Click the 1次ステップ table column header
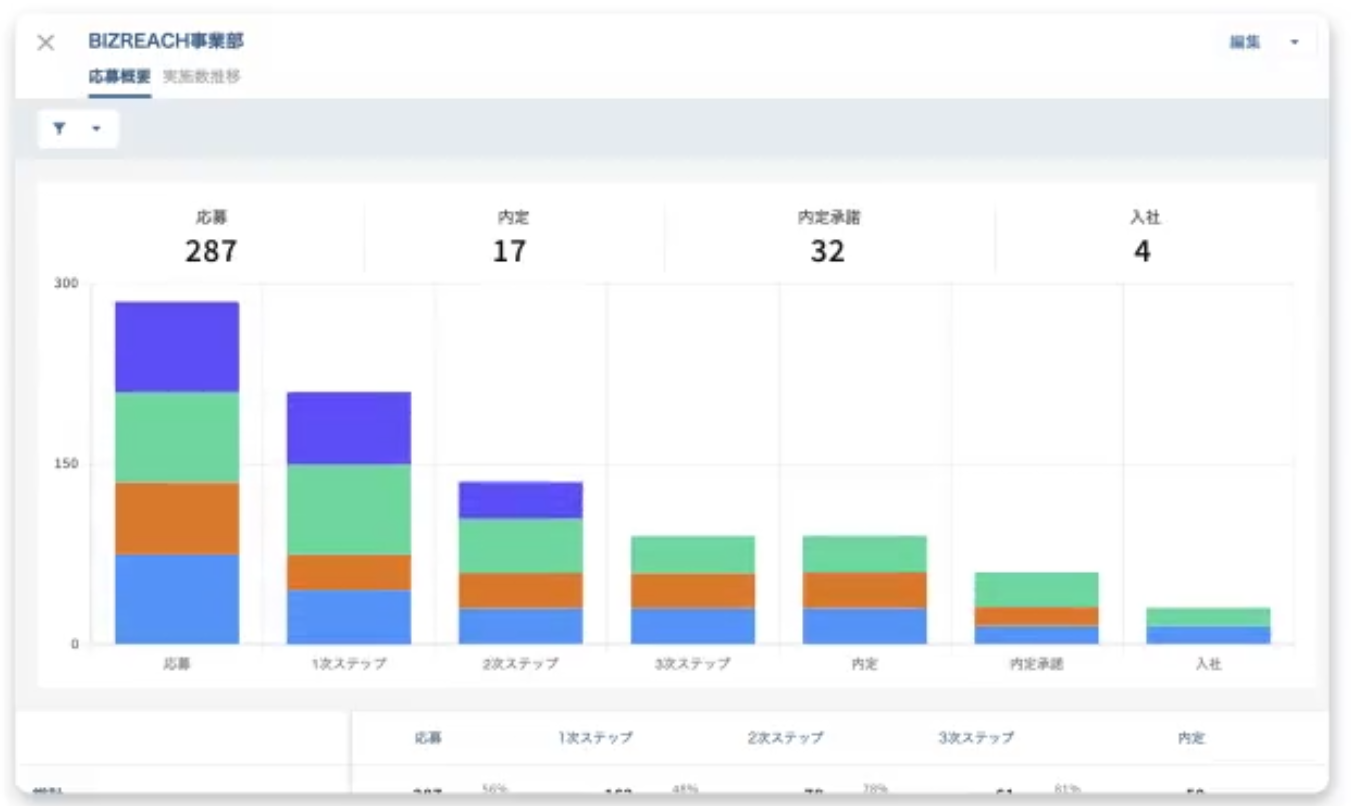1351x806 pixels. pyautogui.click(x=595, y=738)
